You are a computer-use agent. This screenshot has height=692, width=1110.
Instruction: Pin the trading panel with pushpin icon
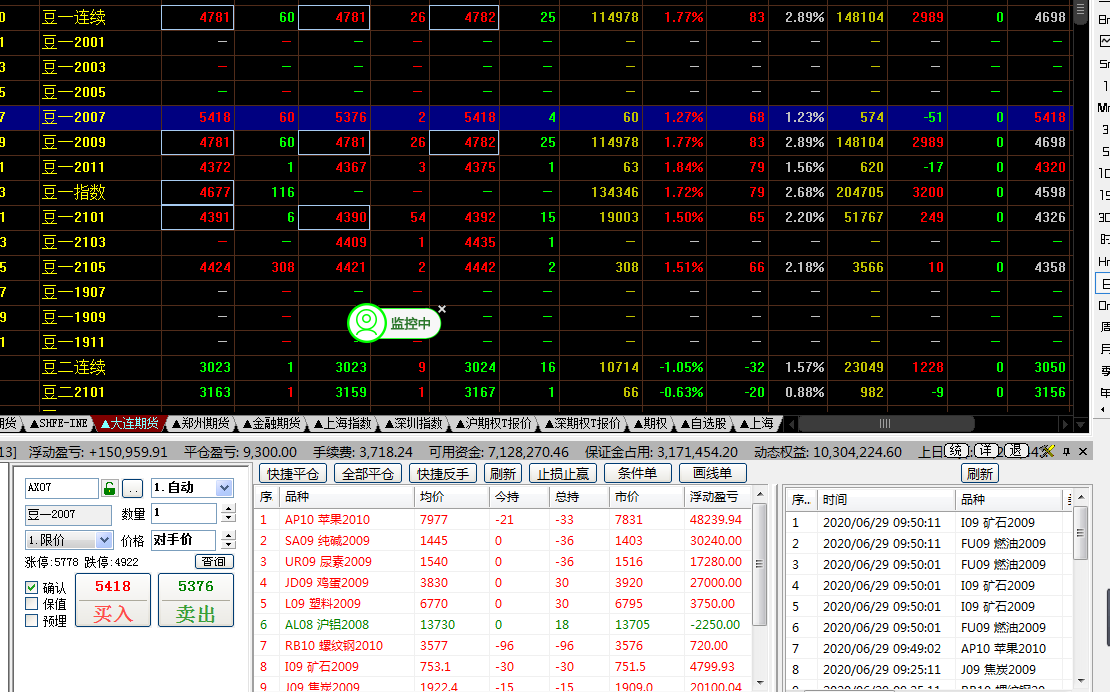coord(1067,452)
